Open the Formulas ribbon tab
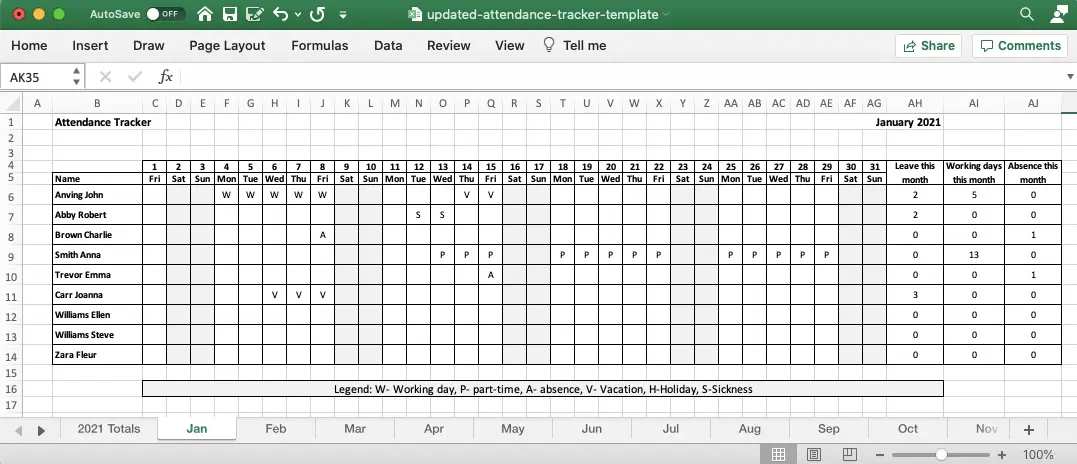This screenshot has height=464, width=1077. (319, 45)
